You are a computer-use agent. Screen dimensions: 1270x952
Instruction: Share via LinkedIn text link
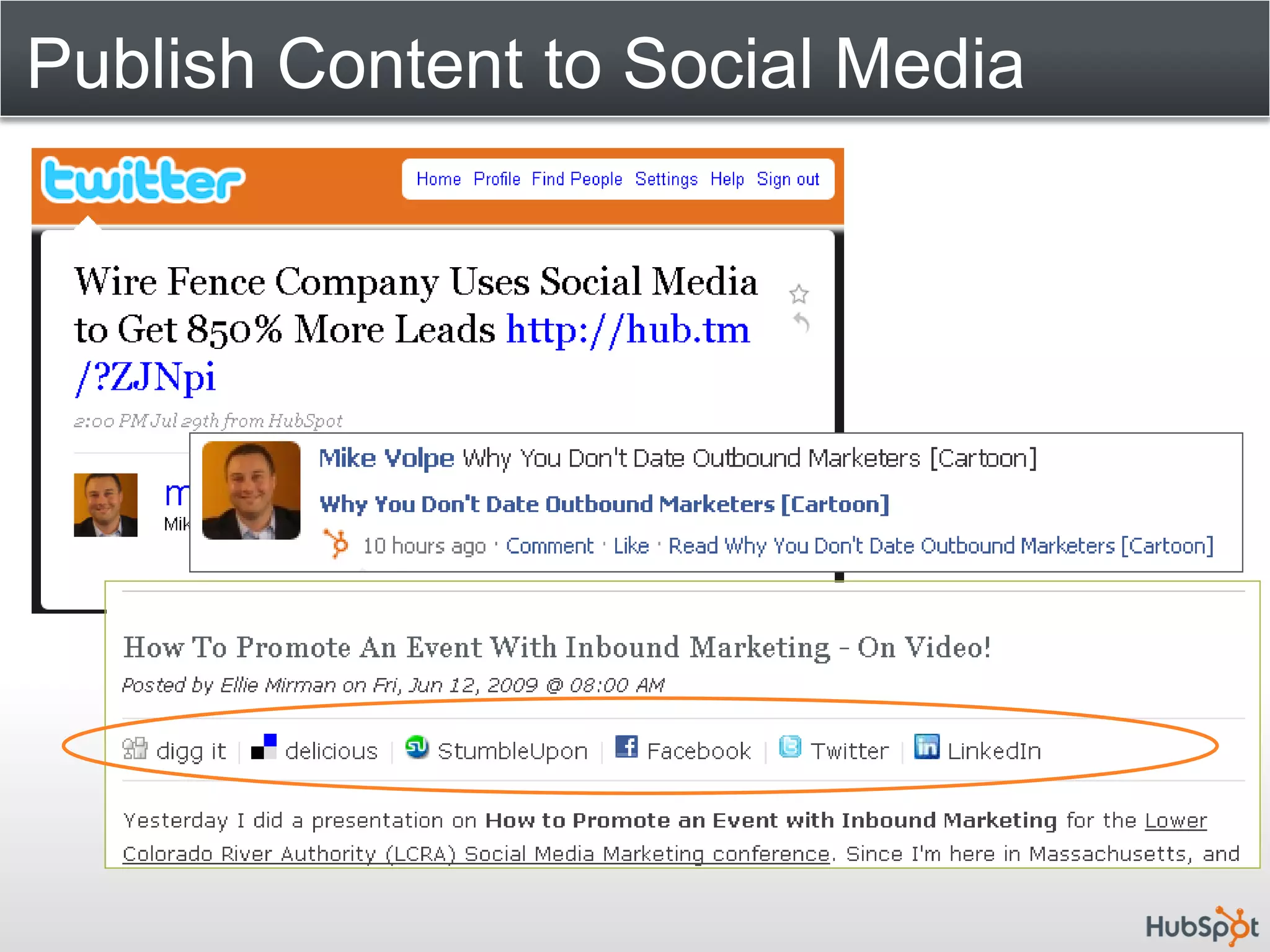click(994, 751)
